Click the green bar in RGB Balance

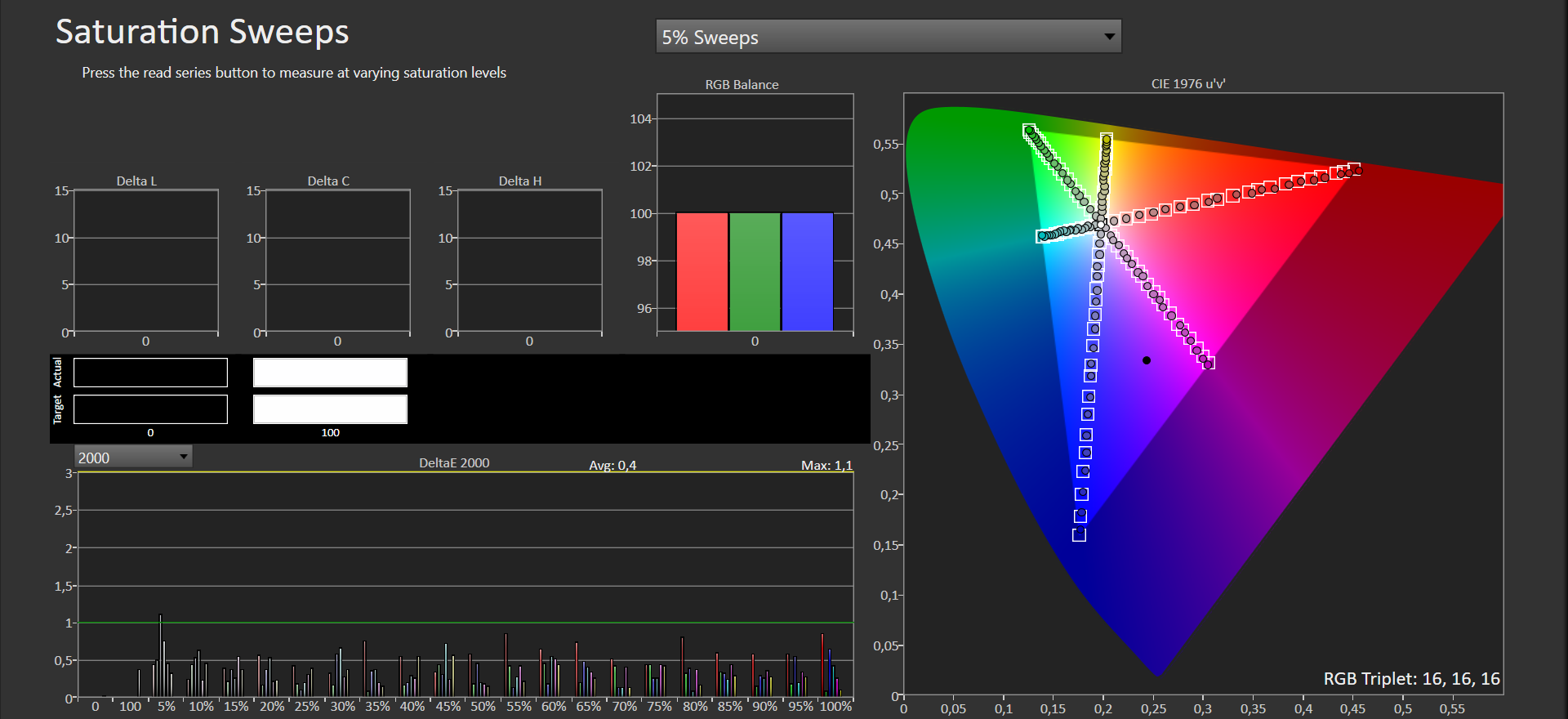(755, 272)
